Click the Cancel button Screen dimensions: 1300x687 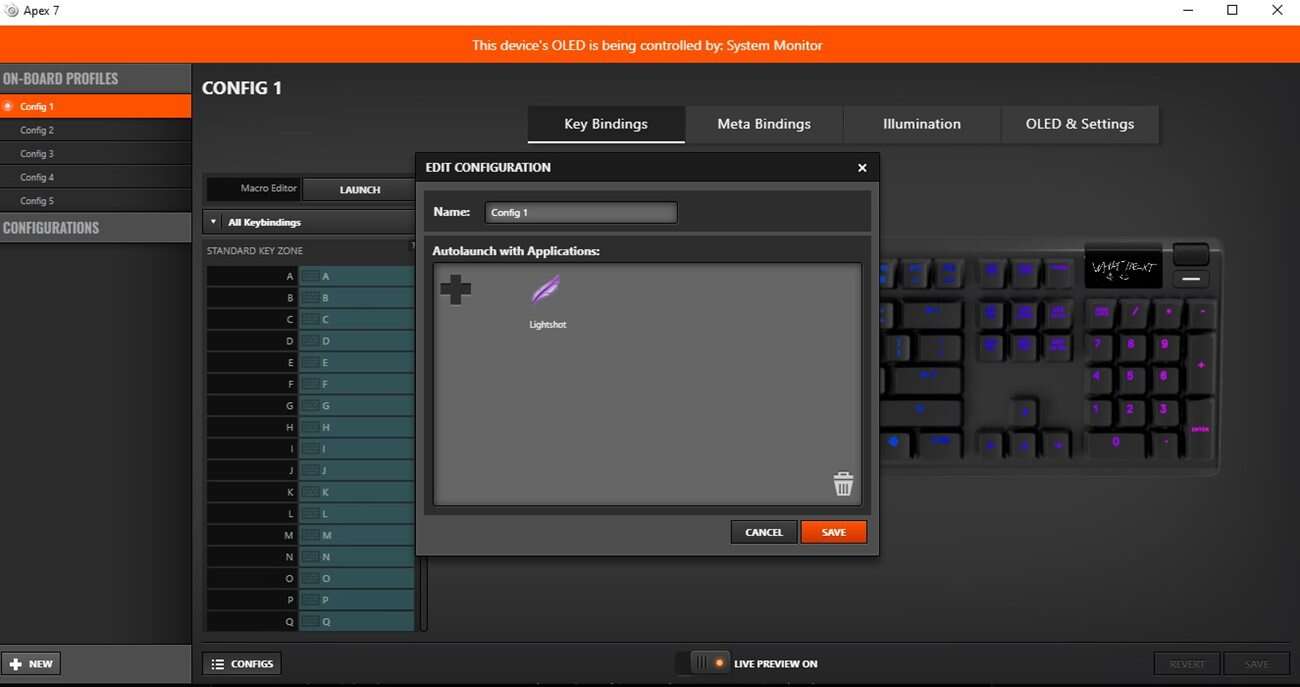pyautogui.click(x=763, y=532)
